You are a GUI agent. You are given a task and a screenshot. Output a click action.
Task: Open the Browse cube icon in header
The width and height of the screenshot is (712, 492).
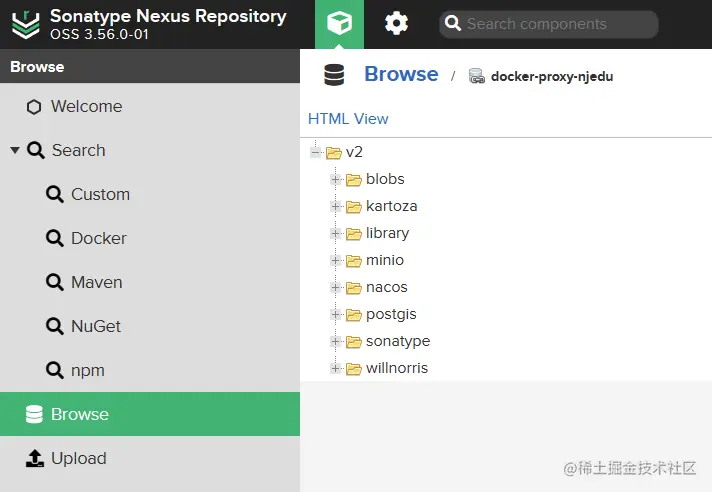tap(339, 24)
